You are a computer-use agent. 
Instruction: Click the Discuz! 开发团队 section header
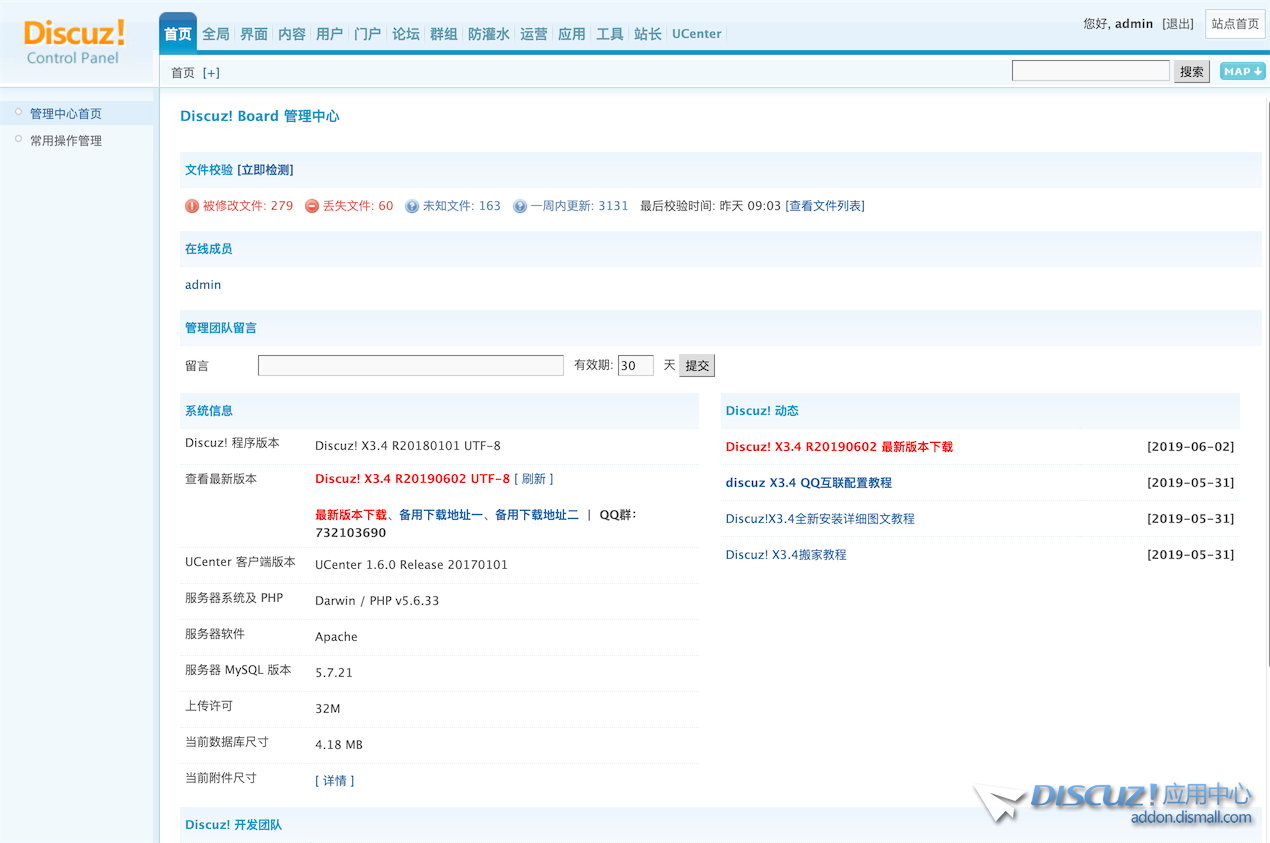click(233, 825)
